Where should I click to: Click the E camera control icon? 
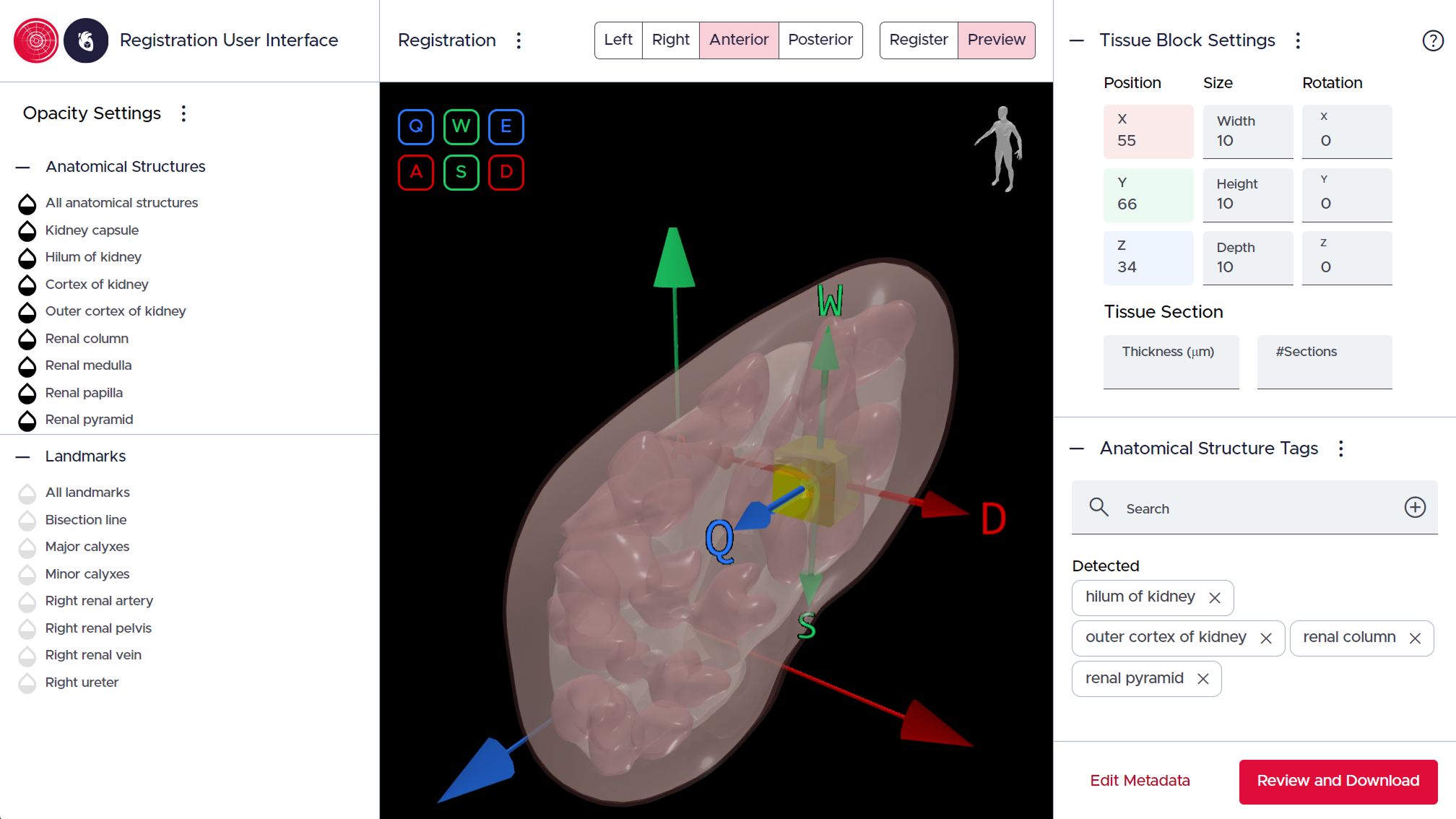point(506,126)
